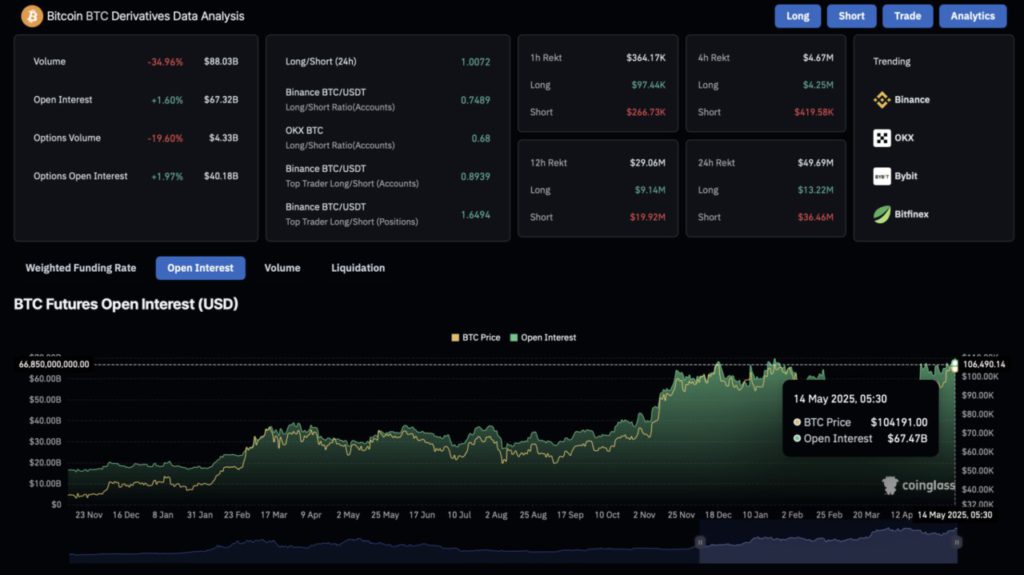Click left handle of chart range slider
Image resolution: width=1024 pixels, height=575 pixels.
[699, 542]
